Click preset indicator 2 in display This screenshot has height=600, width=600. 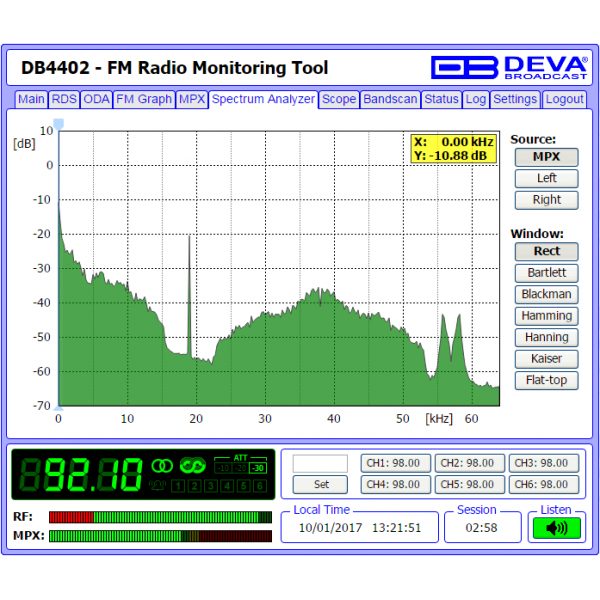(x=194, y=486)
